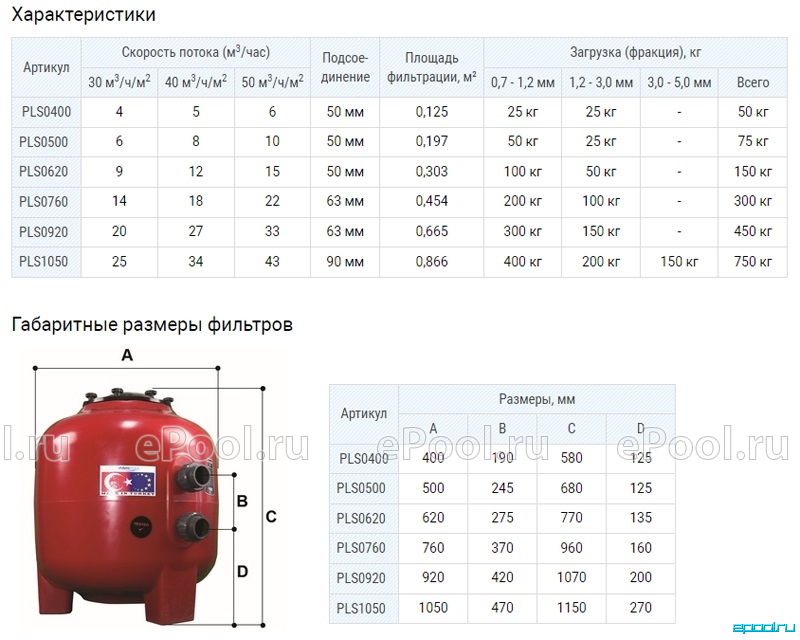
Task: Click the 'Артикул' header in the dimensions table
Action: click(x=364, y=413)
